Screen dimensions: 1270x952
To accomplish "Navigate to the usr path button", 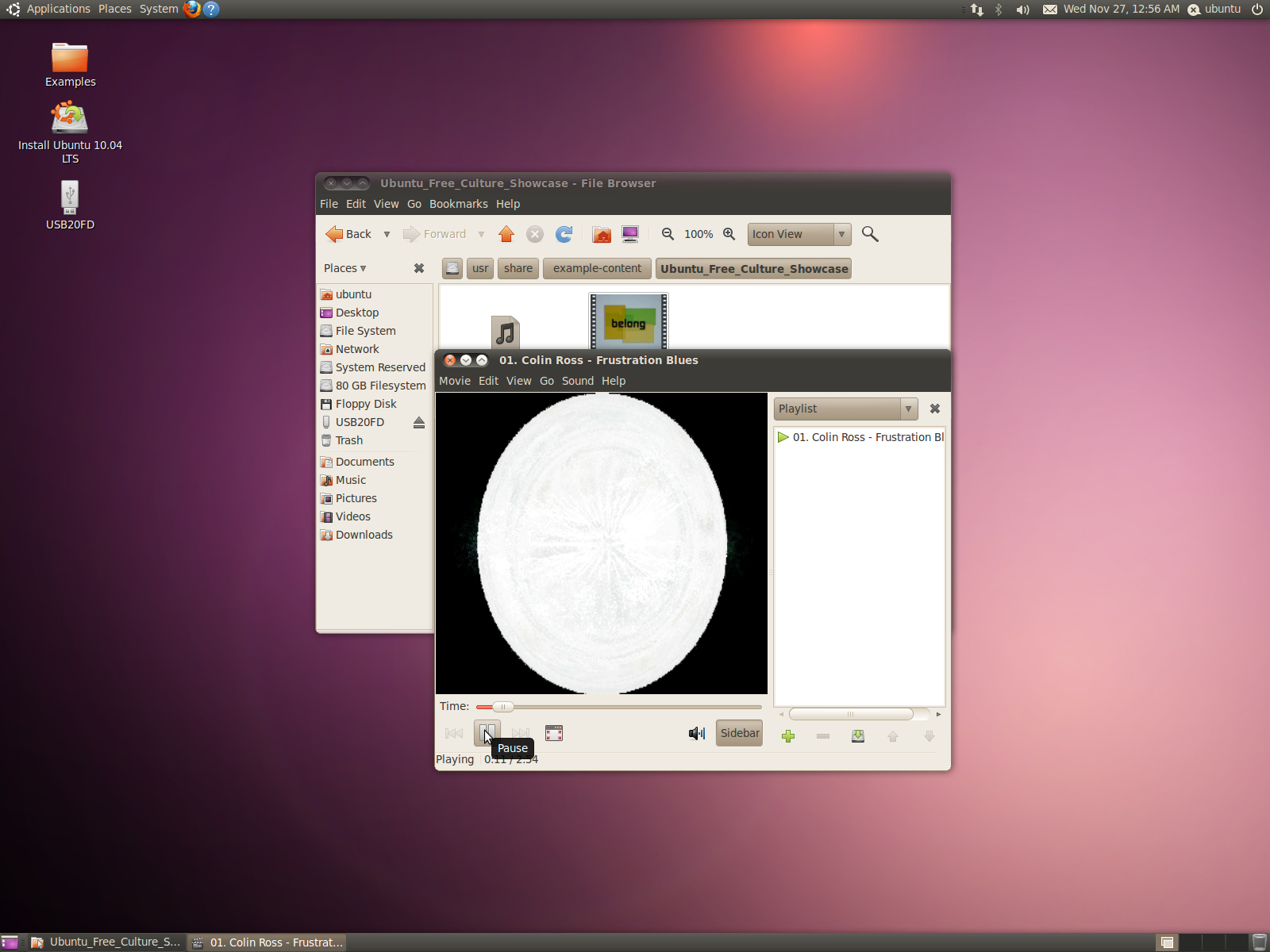I will [480, 268].
